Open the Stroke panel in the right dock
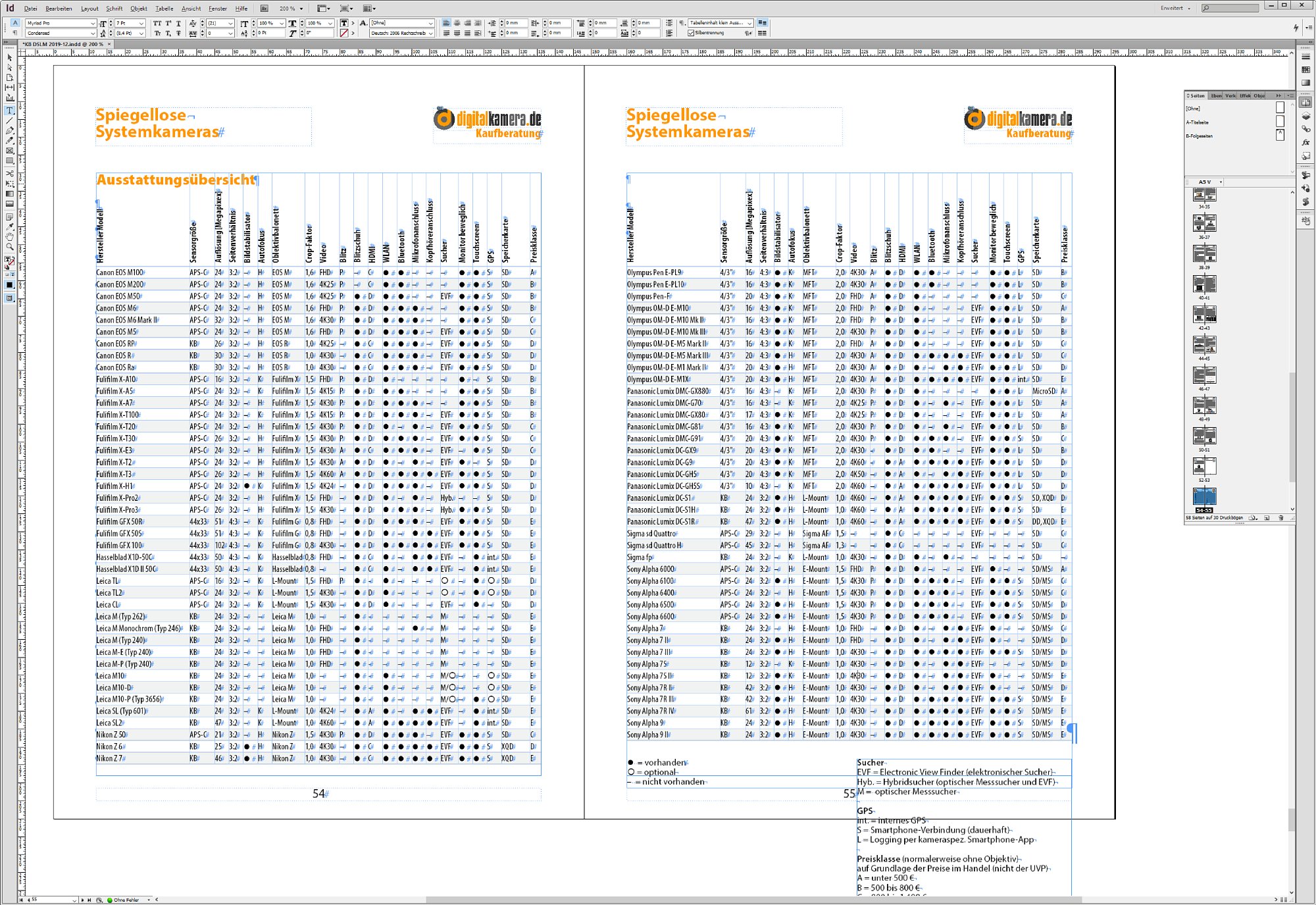 point(1305,57)
